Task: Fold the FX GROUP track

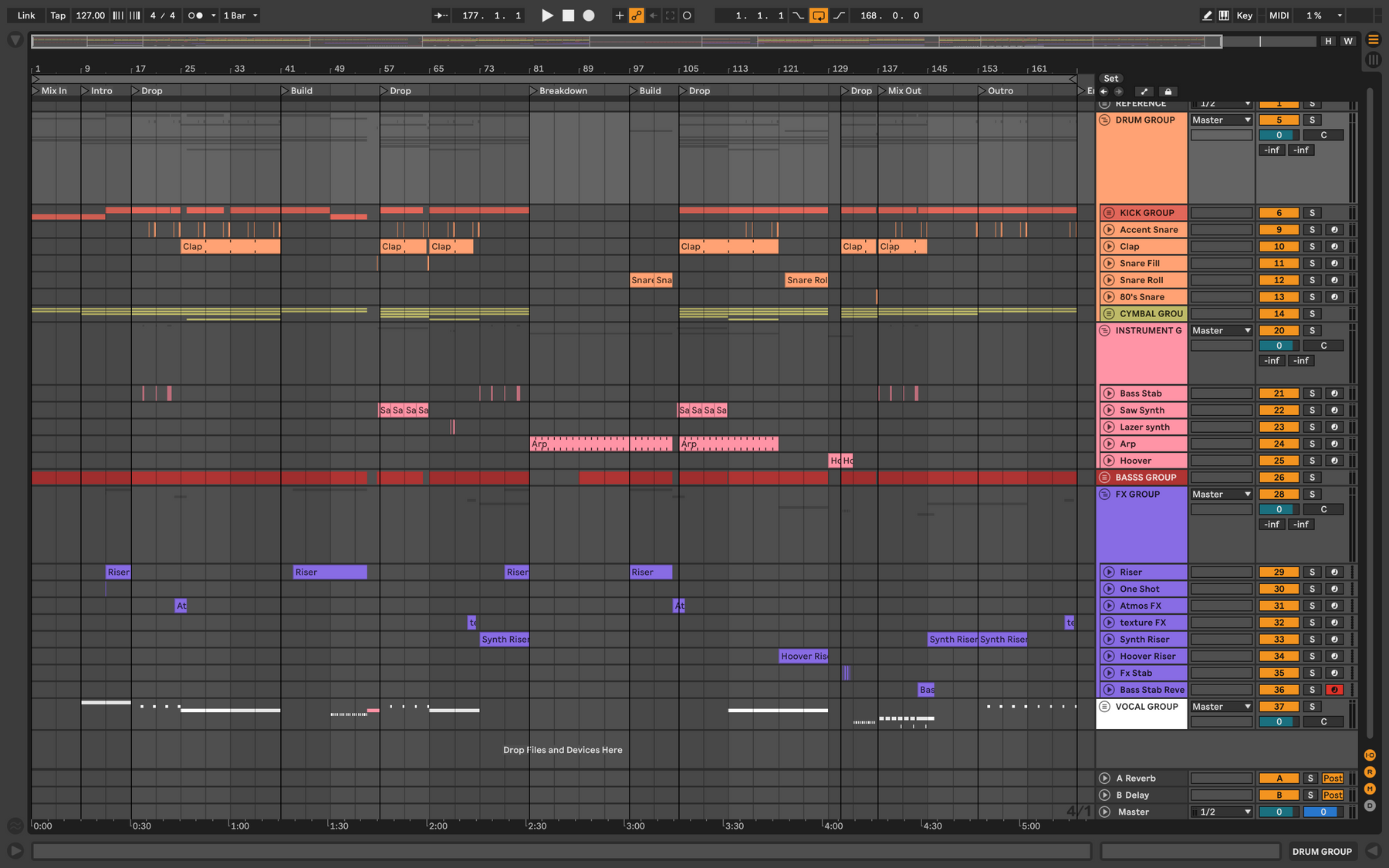Action: pyautogui.click(x=1104, y=495)
